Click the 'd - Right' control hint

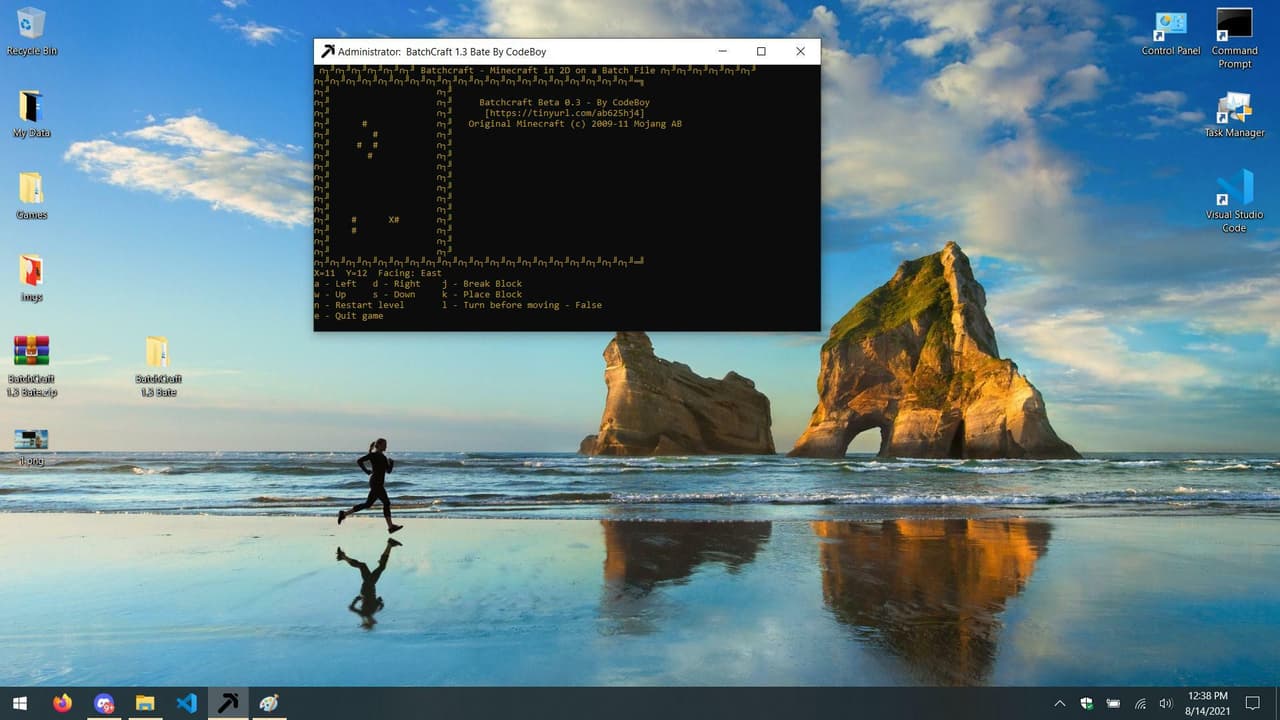pos(396,284)
